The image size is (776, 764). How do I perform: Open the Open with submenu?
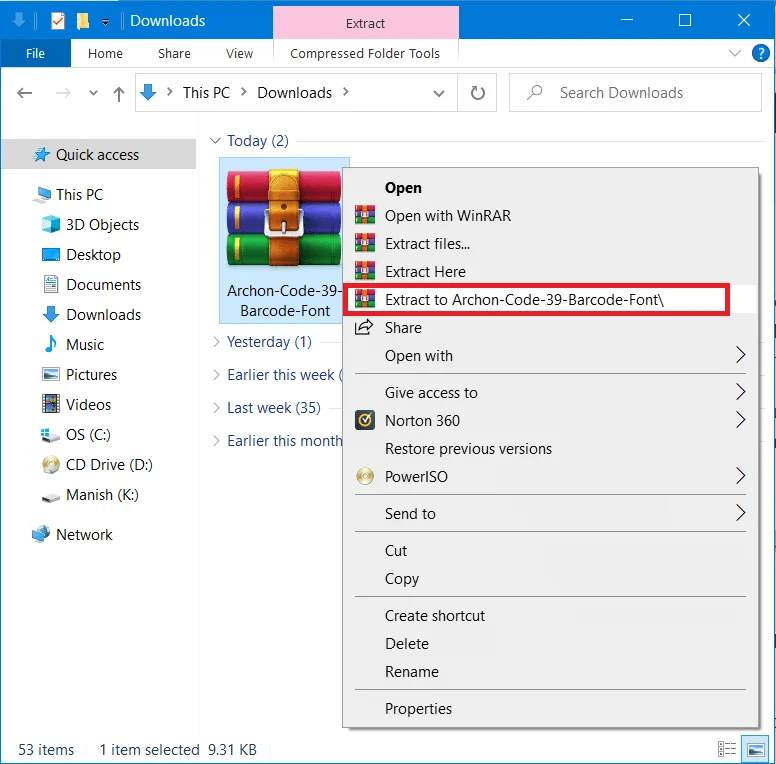[x=550, y=355]
